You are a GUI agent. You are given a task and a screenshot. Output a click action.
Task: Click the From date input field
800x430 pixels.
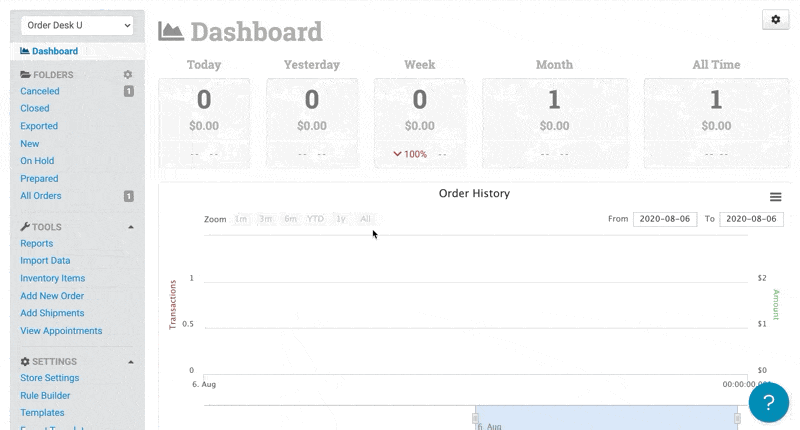pos(665,219)
